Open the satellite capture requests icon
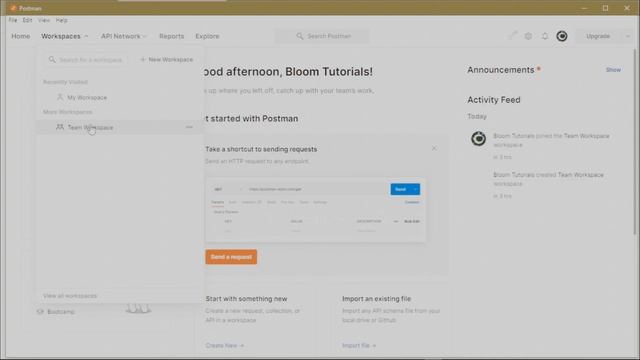The image size is (640, 360). (512, 36)
